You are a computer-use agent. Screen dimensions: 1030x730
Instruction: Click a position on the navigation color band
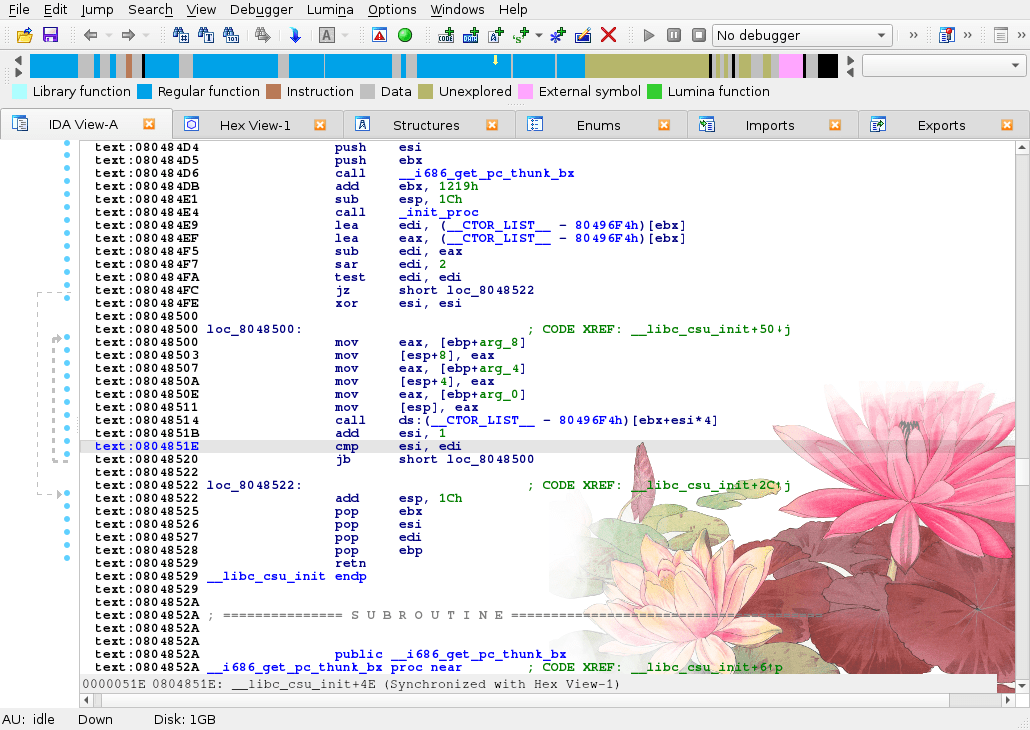[x=400, y=65]
